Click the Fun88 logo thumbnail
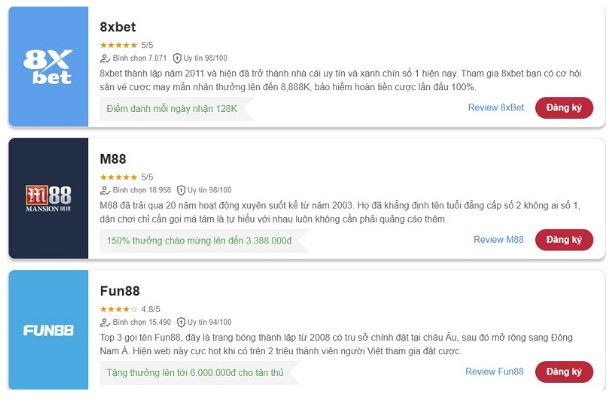Image resolution: width=611 pixels, height=399 pixels. [48, 330]
